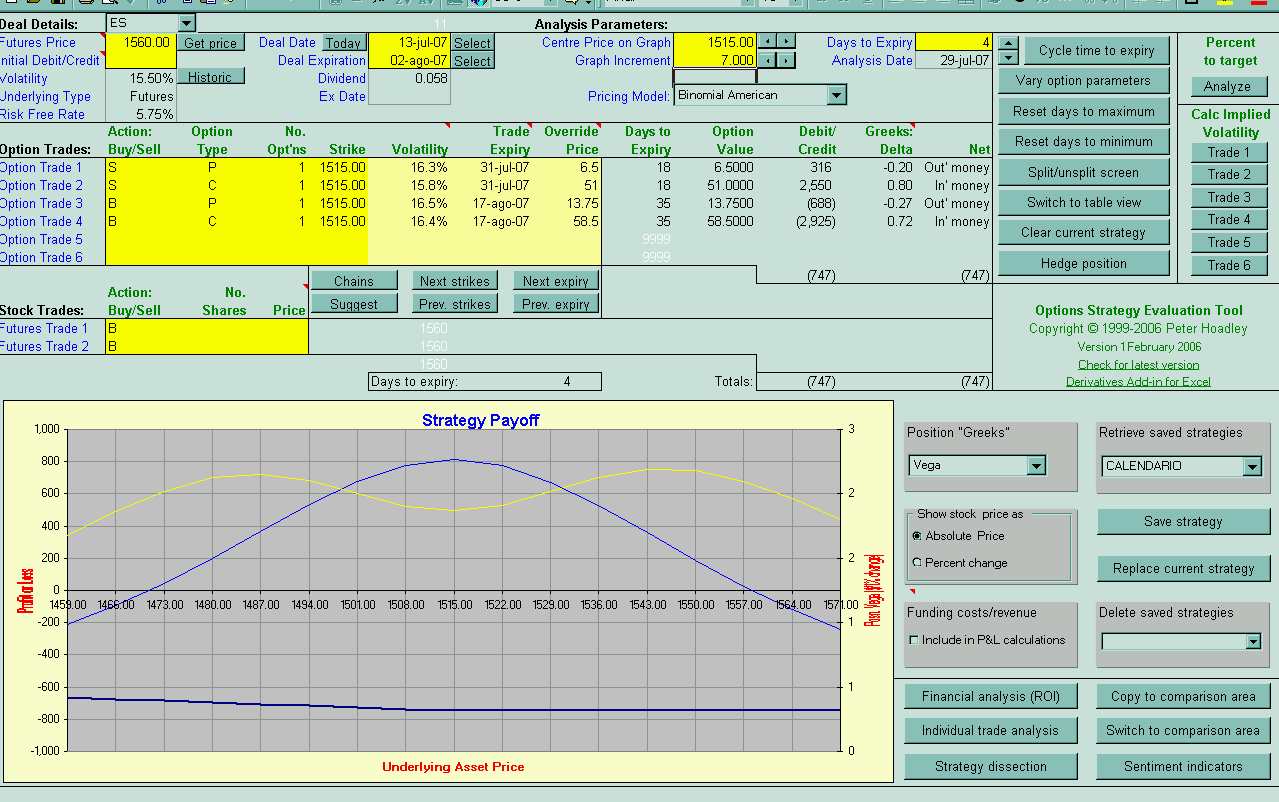Click Graph Increment right arrow

click(788, 61)
